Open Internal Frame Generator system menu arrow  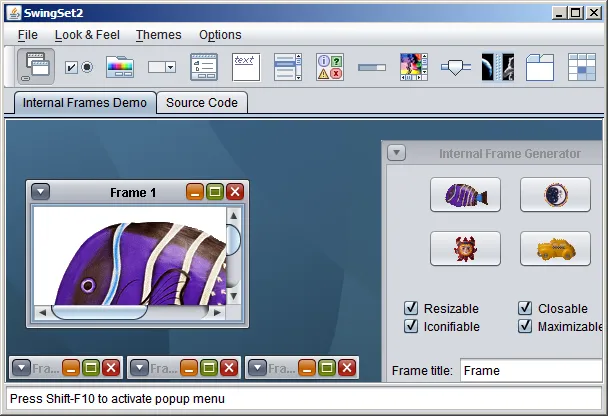(396, 153)
